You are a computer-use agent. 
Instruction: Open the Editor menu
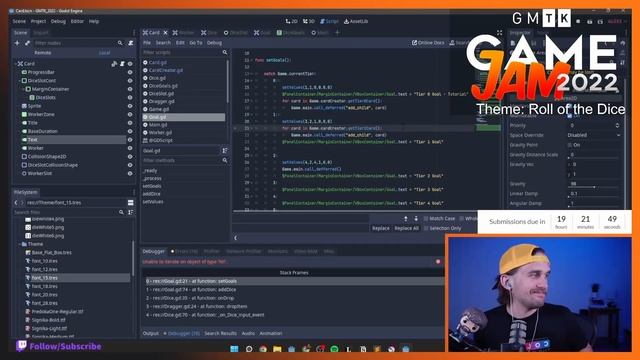coord(77,21)
